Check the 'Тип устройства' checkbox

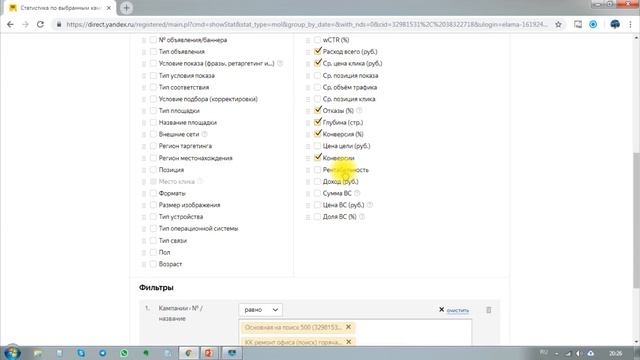(153, 216)
